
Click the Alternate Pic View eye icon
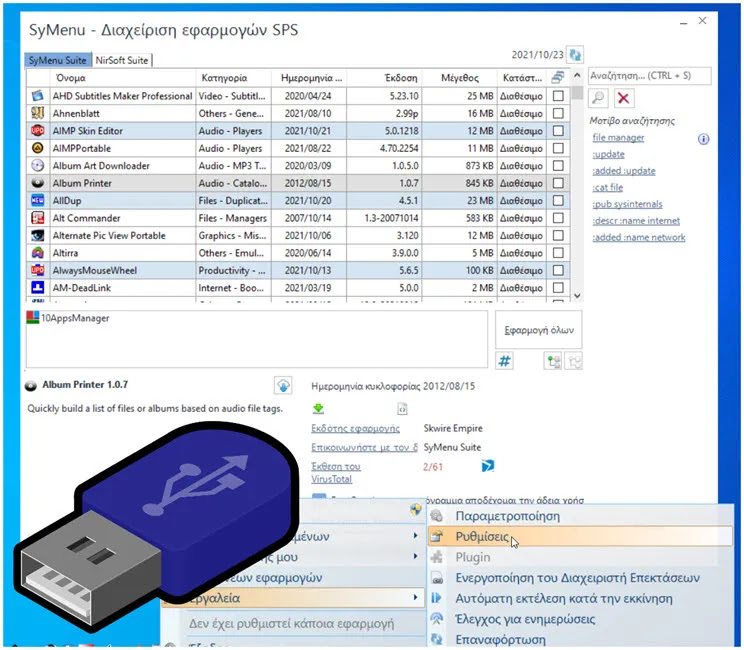click(x=37, y=235)
